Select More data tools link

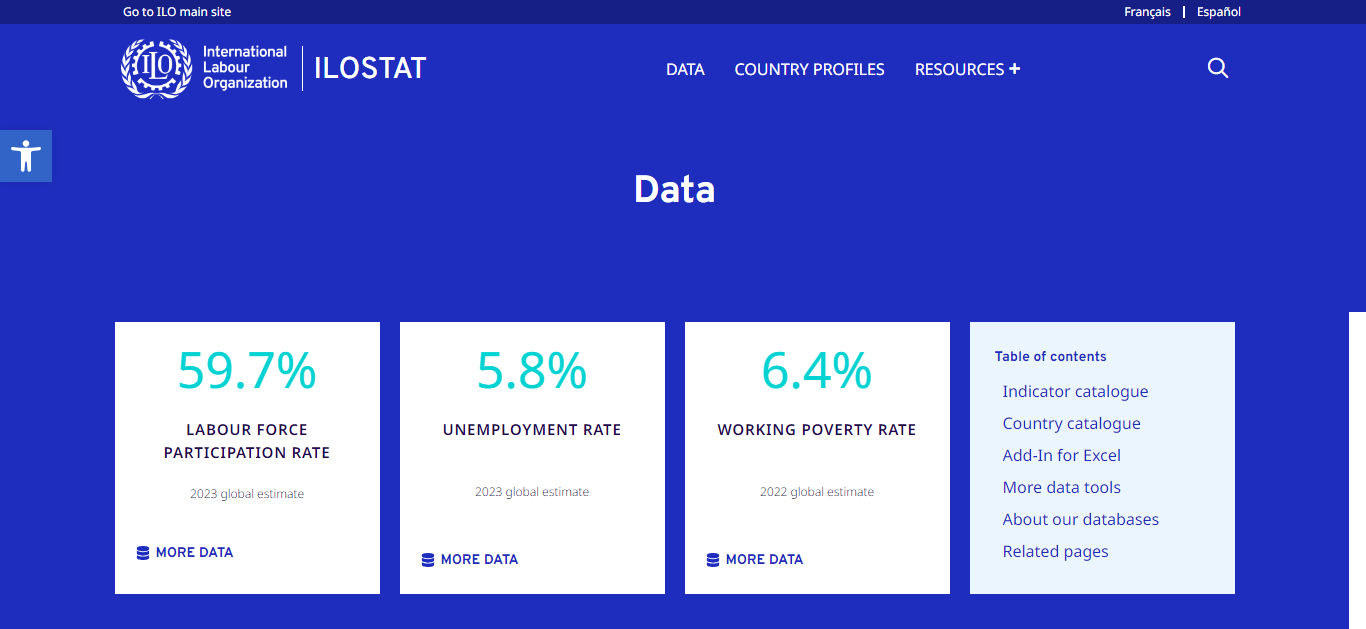point(1061,488)
